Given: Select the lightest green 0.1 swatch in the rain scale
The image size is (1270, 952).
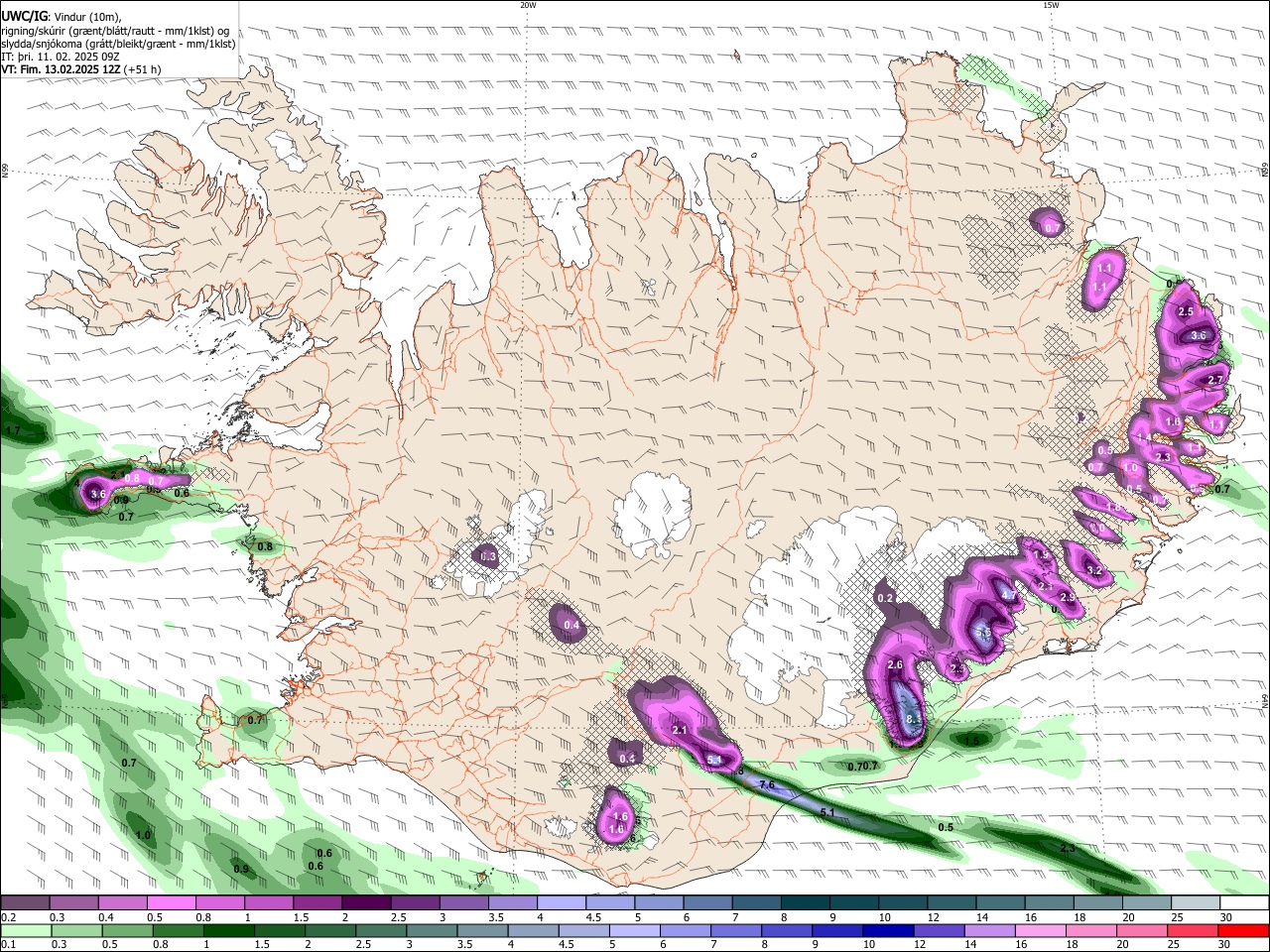Looking at the screenshot, I should [26, 930].
